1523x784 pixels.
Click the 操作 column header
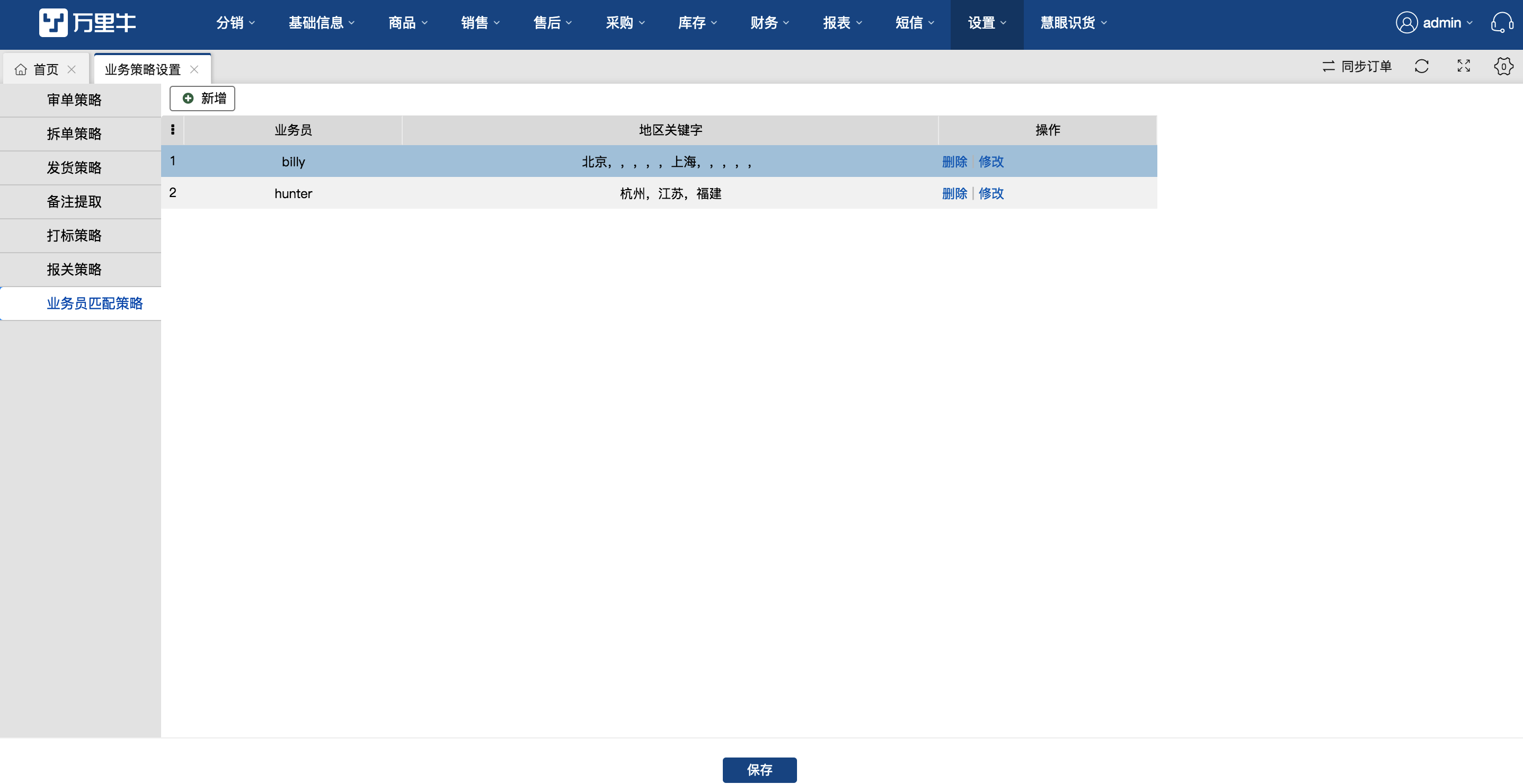(x=1048, y=130)
